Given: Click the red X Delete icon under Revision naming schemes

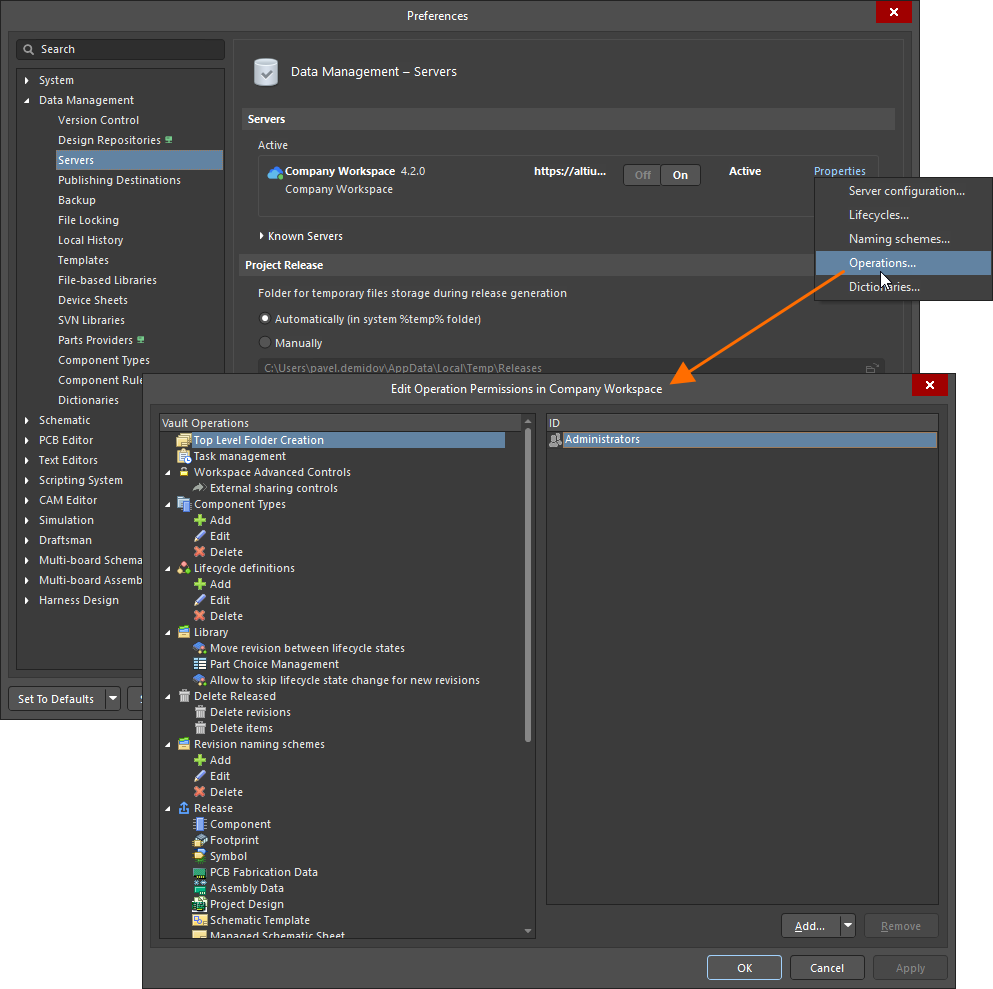Looking at the screenshot, I should click(x=199, y=791).
